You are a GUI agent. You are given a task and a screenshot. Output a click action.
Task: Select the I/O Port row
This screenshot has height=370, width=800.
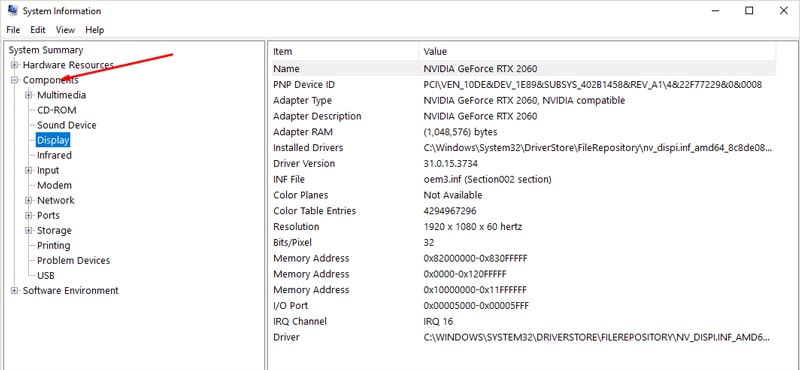[x=522, y=306]
